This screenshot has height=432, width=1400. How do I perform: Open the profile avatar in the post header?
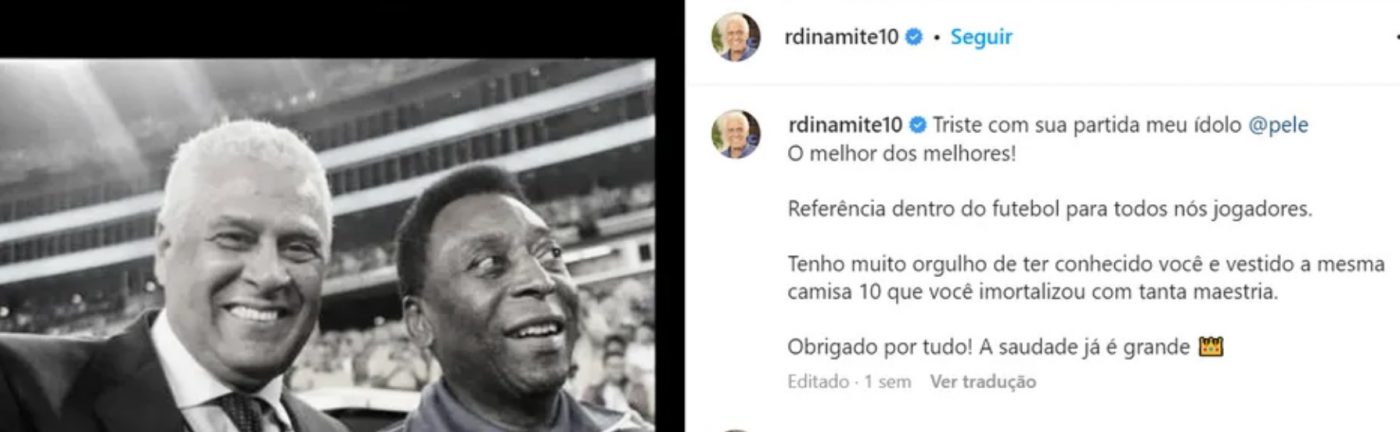[x=736, y=37]
